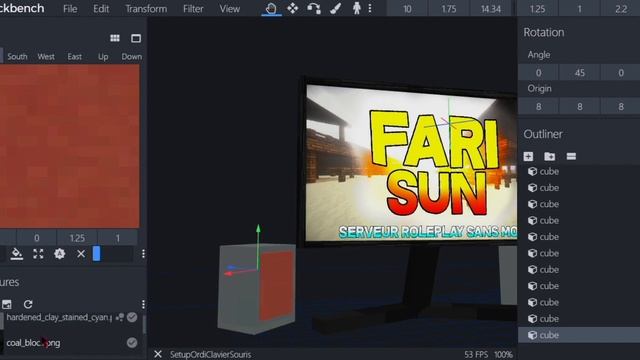Click the UV field showing 1.25
The image size is (640, 360).
[77, 238]
